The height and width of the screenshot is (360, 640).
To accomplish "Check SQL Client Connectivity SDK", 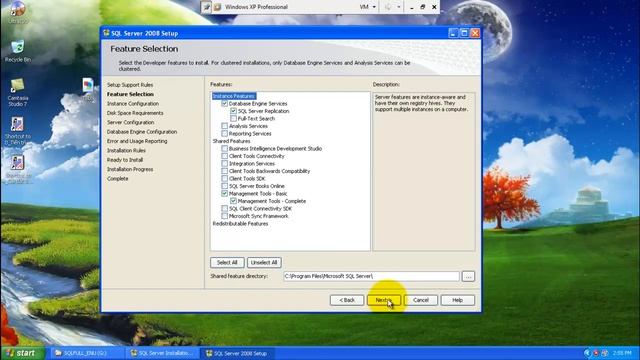I will point(224,208).
